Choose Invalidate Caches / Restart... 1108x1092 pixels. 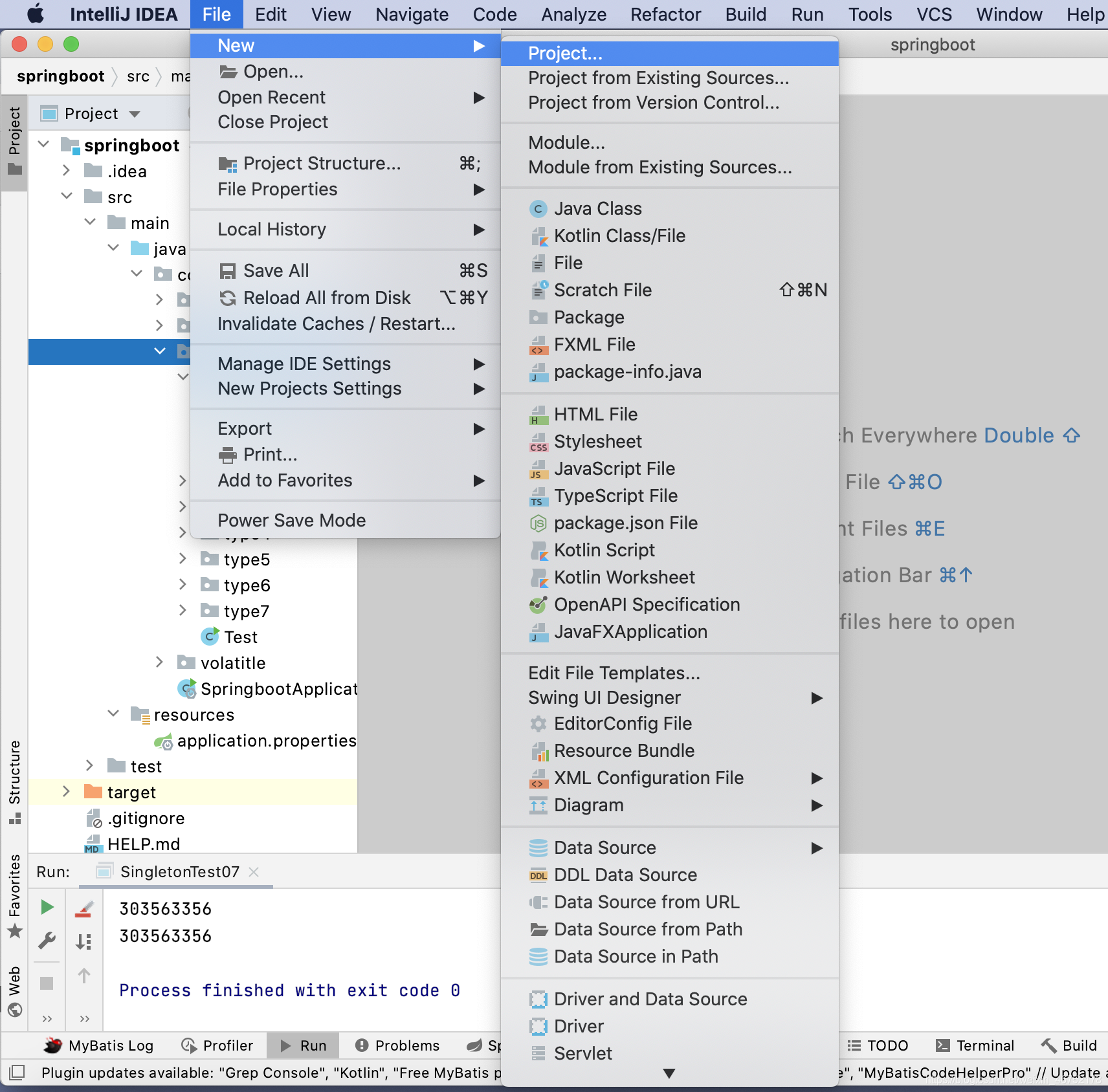click(x=346, y=323)
